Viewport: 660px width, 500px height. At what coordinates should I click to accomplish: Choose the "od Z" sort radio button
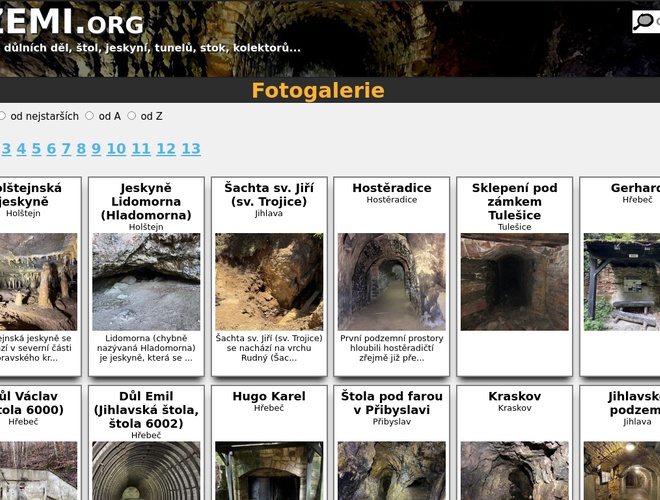(x=131, y=116)
